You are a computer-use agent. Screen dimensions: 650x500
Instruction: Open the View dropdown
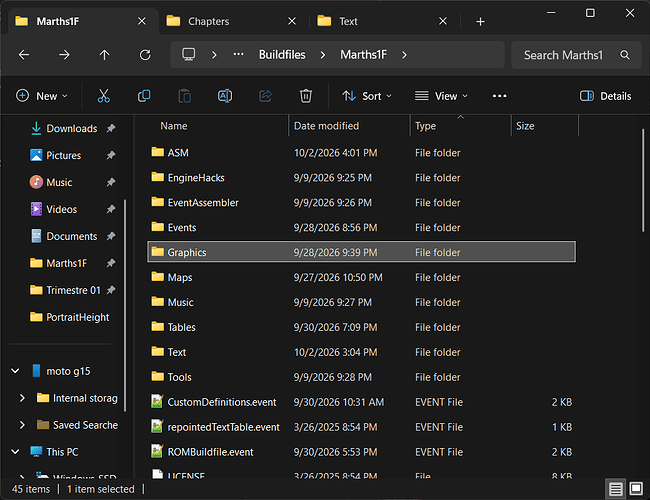click(441, 96)
